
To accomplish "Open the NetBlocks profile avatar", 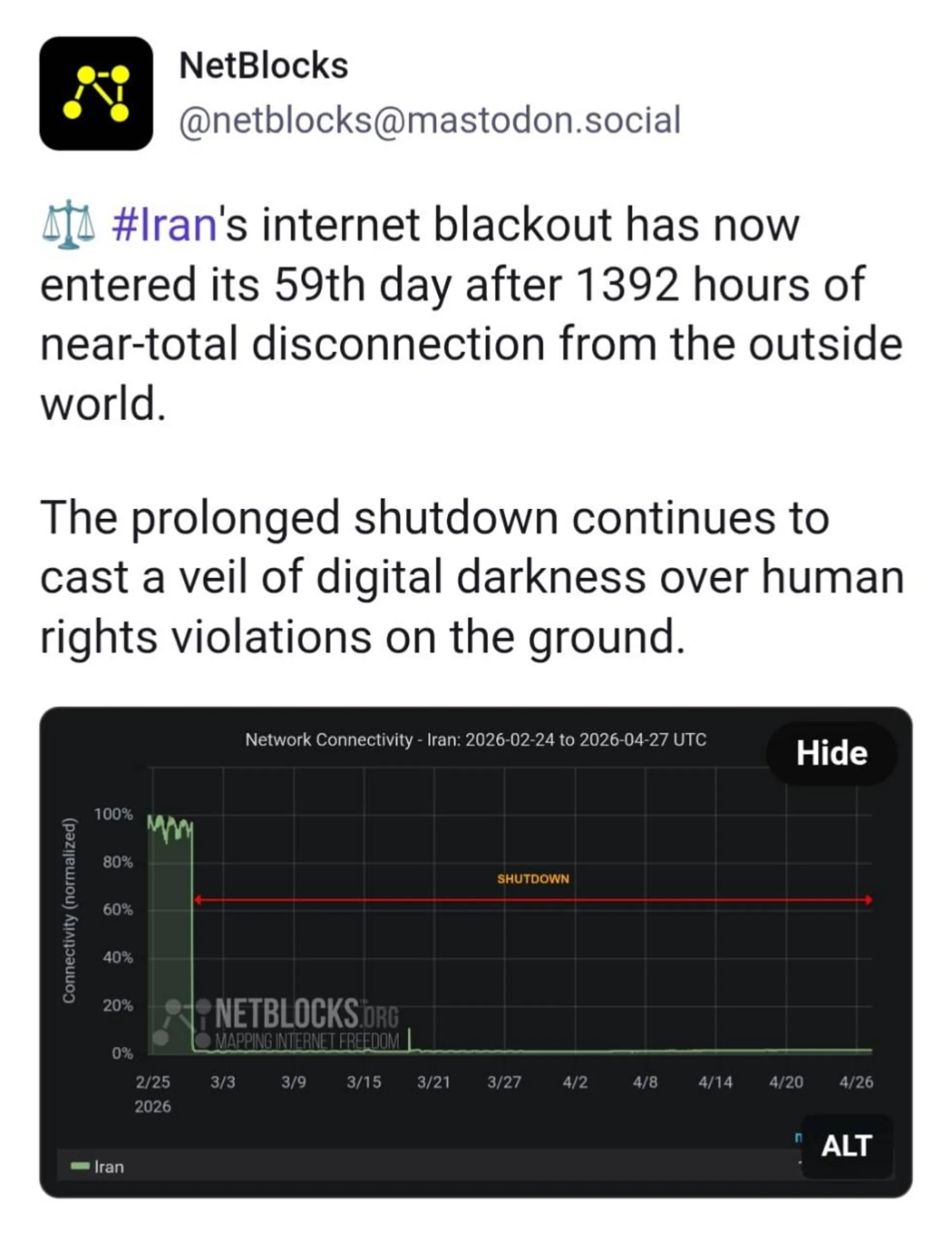I will click(96, 94).
